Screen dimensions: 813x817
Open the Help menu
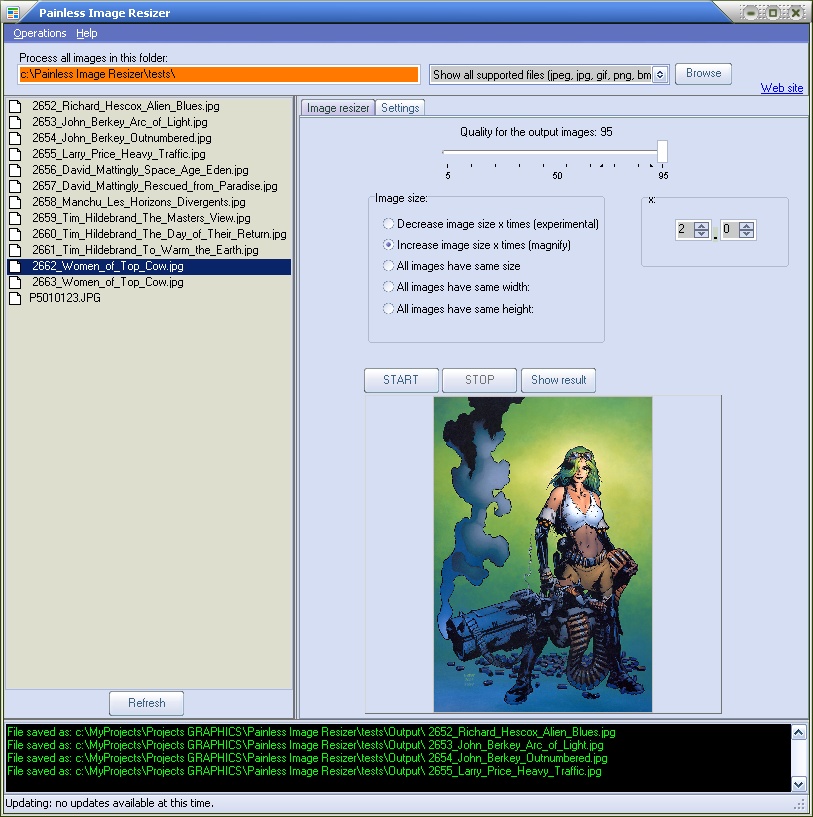[x=87, y=33]
